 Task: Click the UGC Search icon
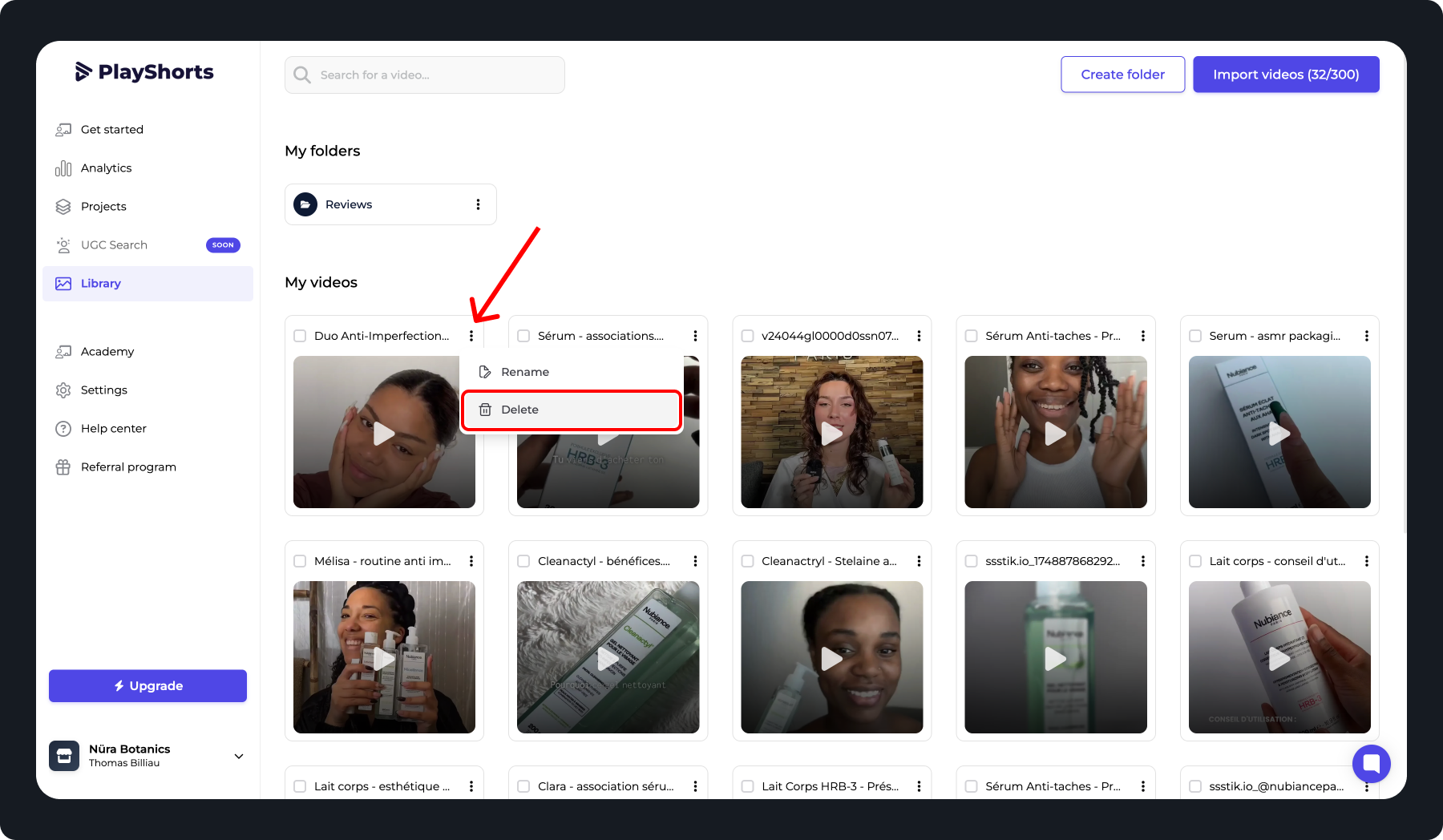click(x=63, y=245)
